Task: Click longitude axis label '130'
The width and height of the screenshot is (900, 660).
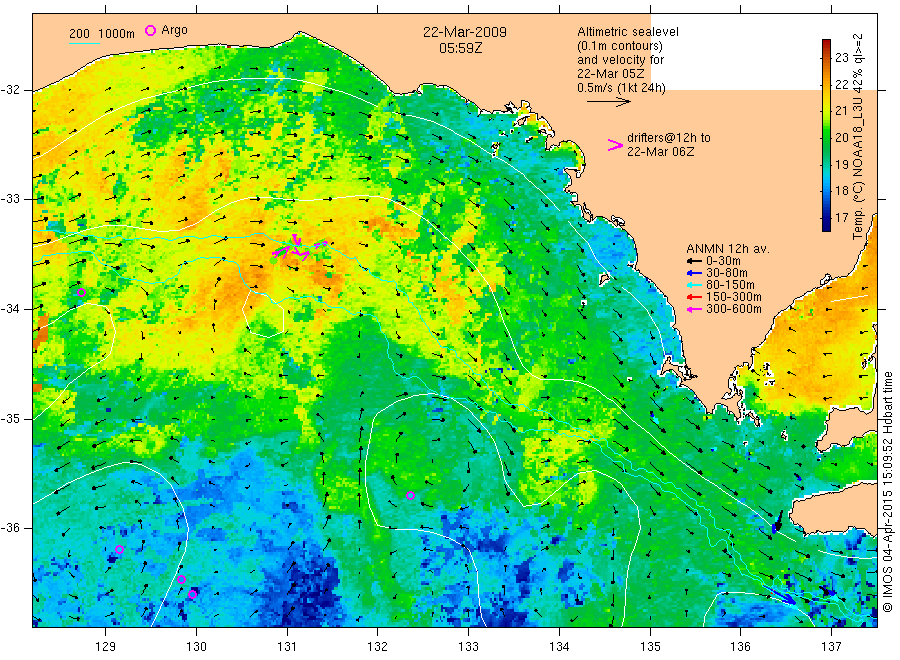Action: pos(196,647)
